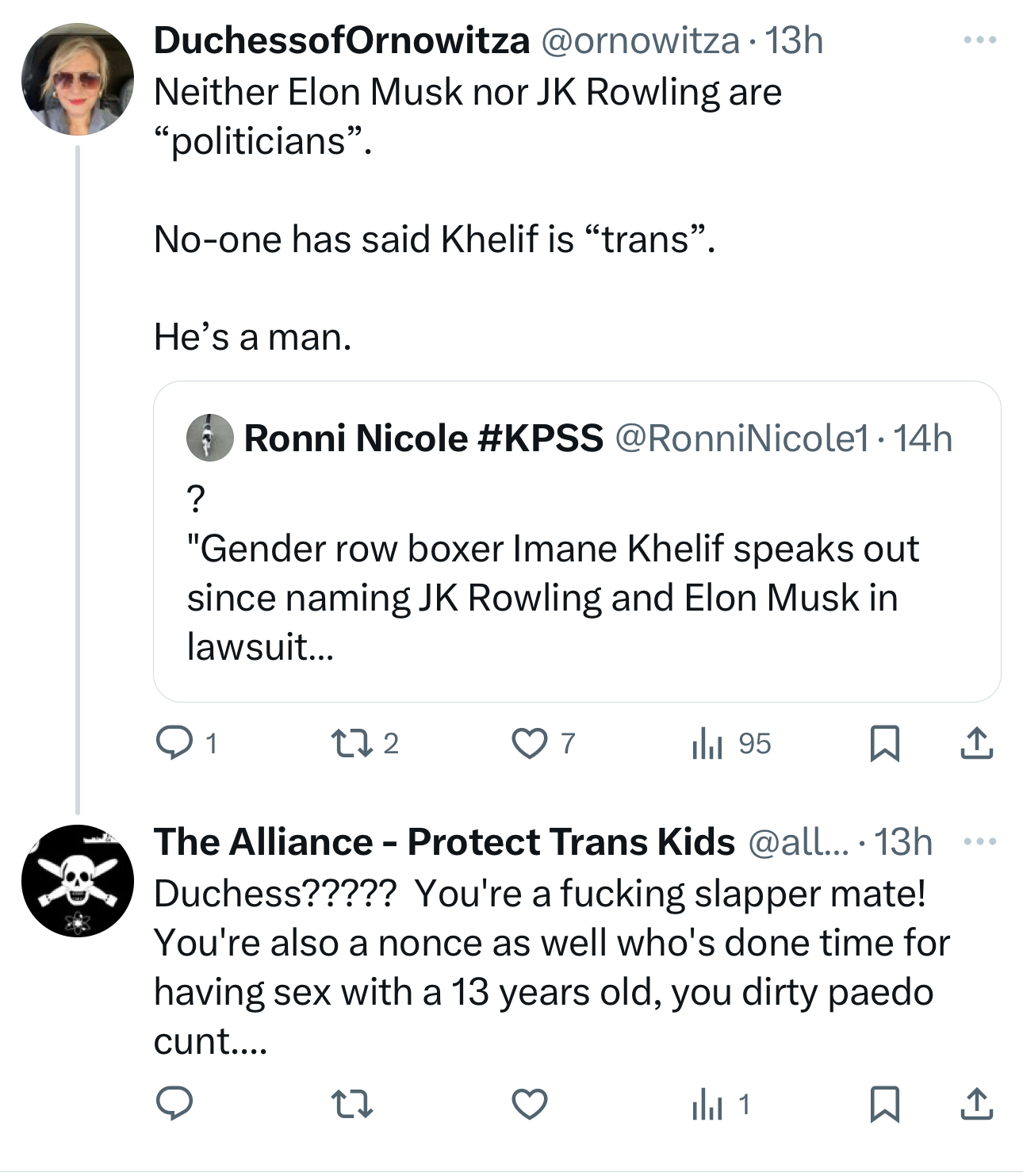Bookmark The Alliance's reply
The width and height of the screenshot is (1023, 1176).
tap(884, 1104)
